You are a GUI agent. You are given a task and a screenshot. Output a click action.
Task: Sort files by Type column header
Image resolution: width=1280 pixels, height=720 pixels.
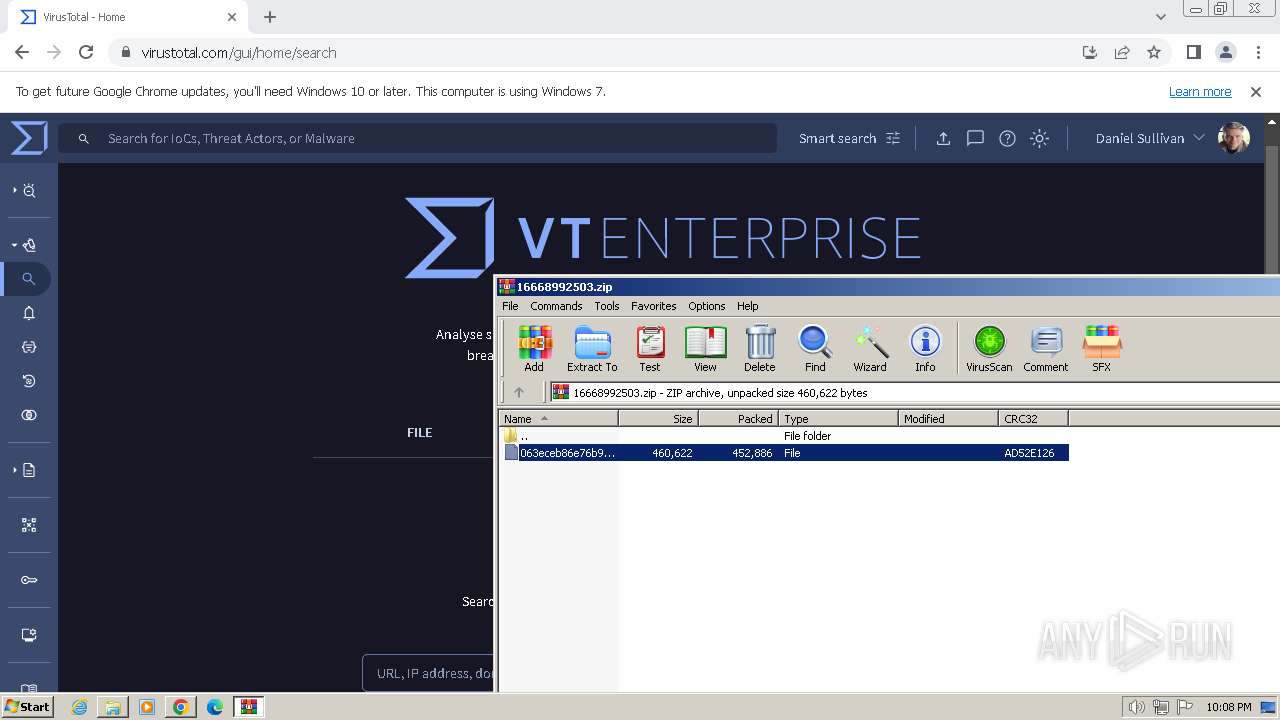pyautogui.click(x=838, y=419)
